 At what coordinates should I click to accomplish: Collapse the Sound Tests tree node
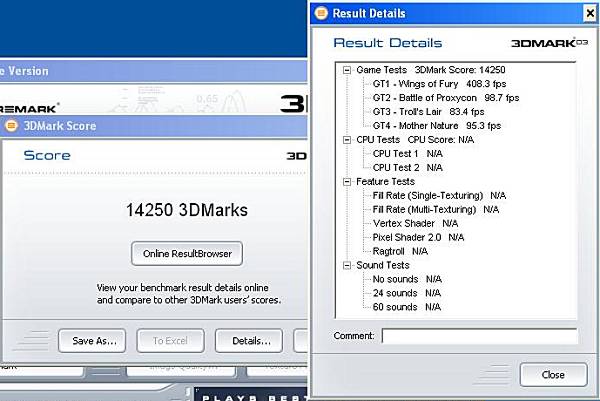(x=347, y=265)
